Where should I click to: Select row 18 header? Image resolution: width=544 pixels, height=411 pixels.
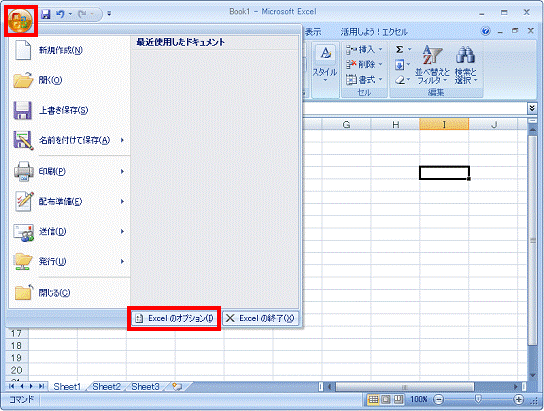click(x=16, y=346)
